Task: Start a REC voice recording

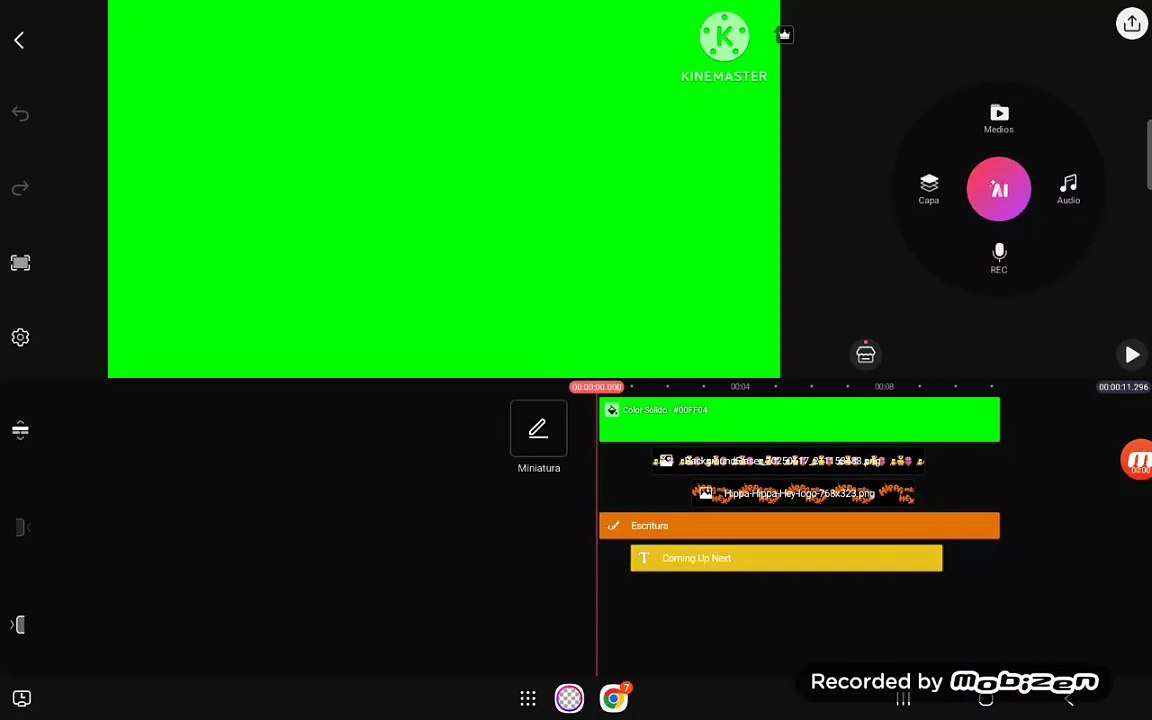Action: click(x=998, y=259)
